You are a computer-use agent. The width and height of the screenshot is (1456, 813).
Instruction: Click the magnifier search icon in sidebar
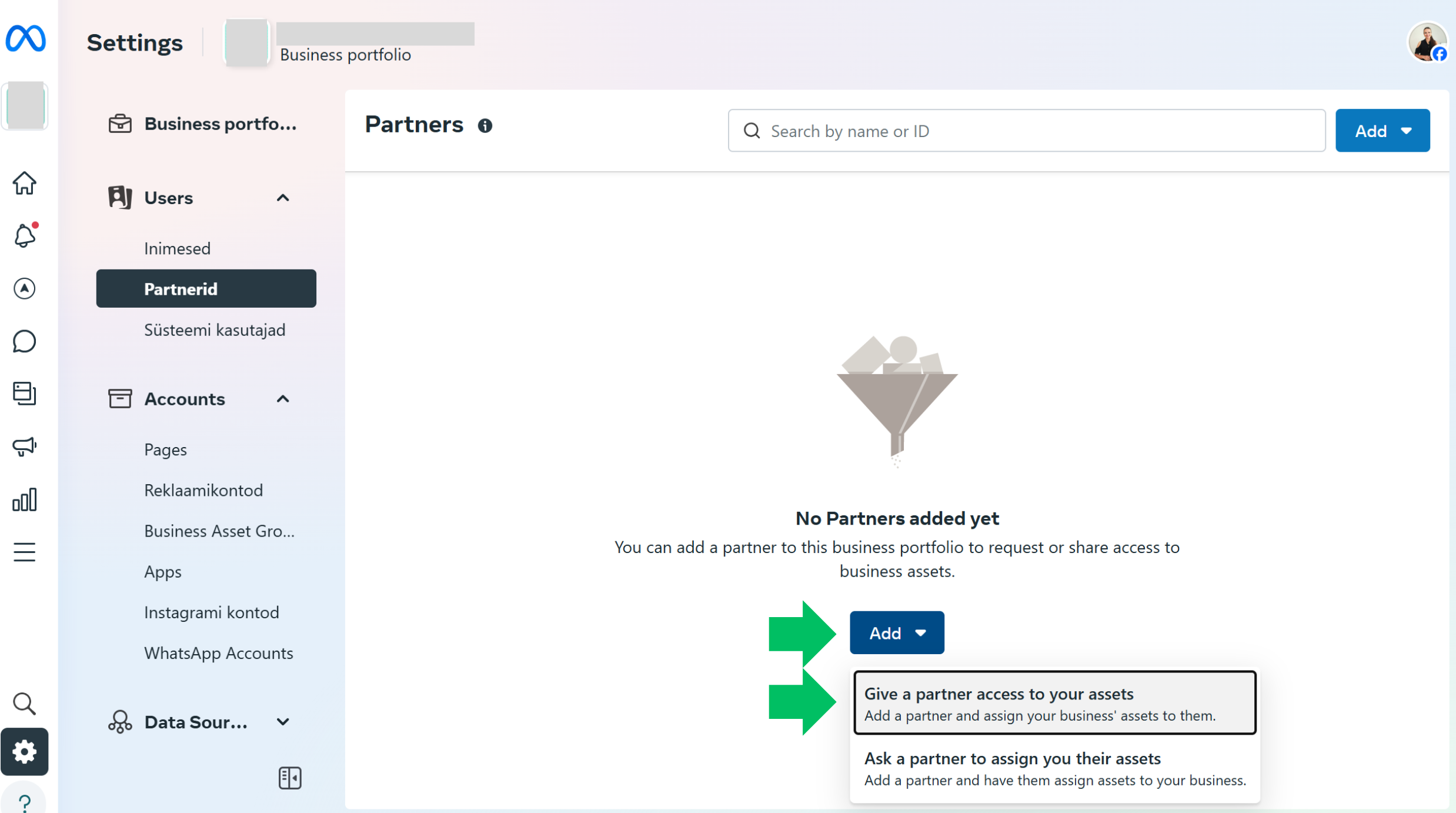[x=24, y=704]
